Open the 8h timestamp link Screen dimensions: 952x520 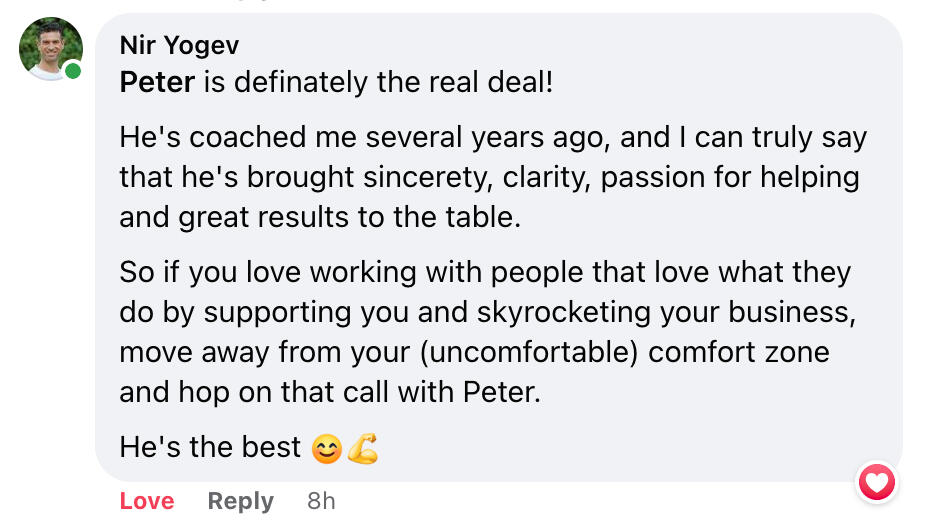click(321, 501)
